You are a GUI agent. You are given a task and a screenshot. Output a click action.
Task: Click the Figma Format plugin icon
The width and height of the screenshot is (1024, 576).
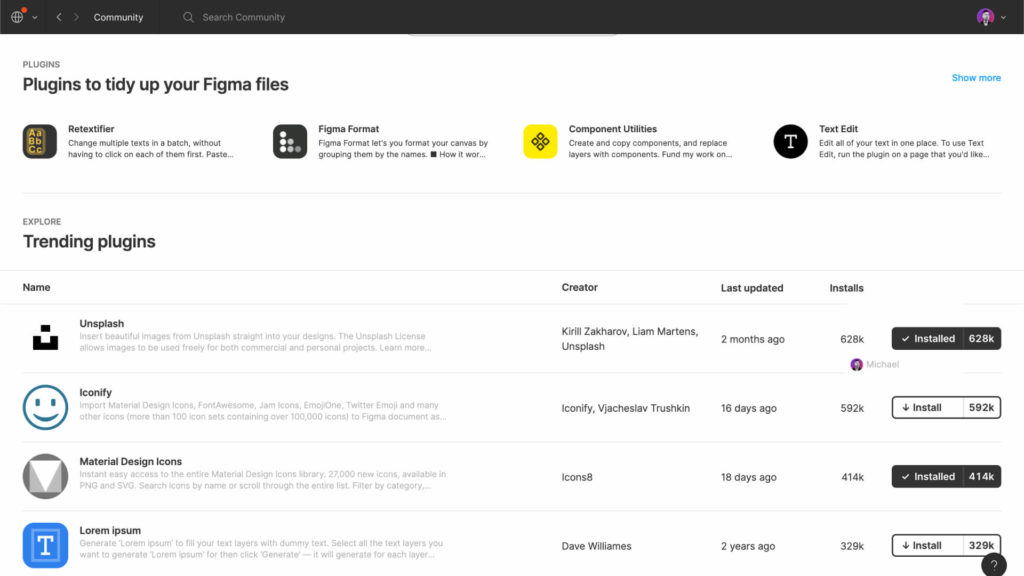click(290, 142)
